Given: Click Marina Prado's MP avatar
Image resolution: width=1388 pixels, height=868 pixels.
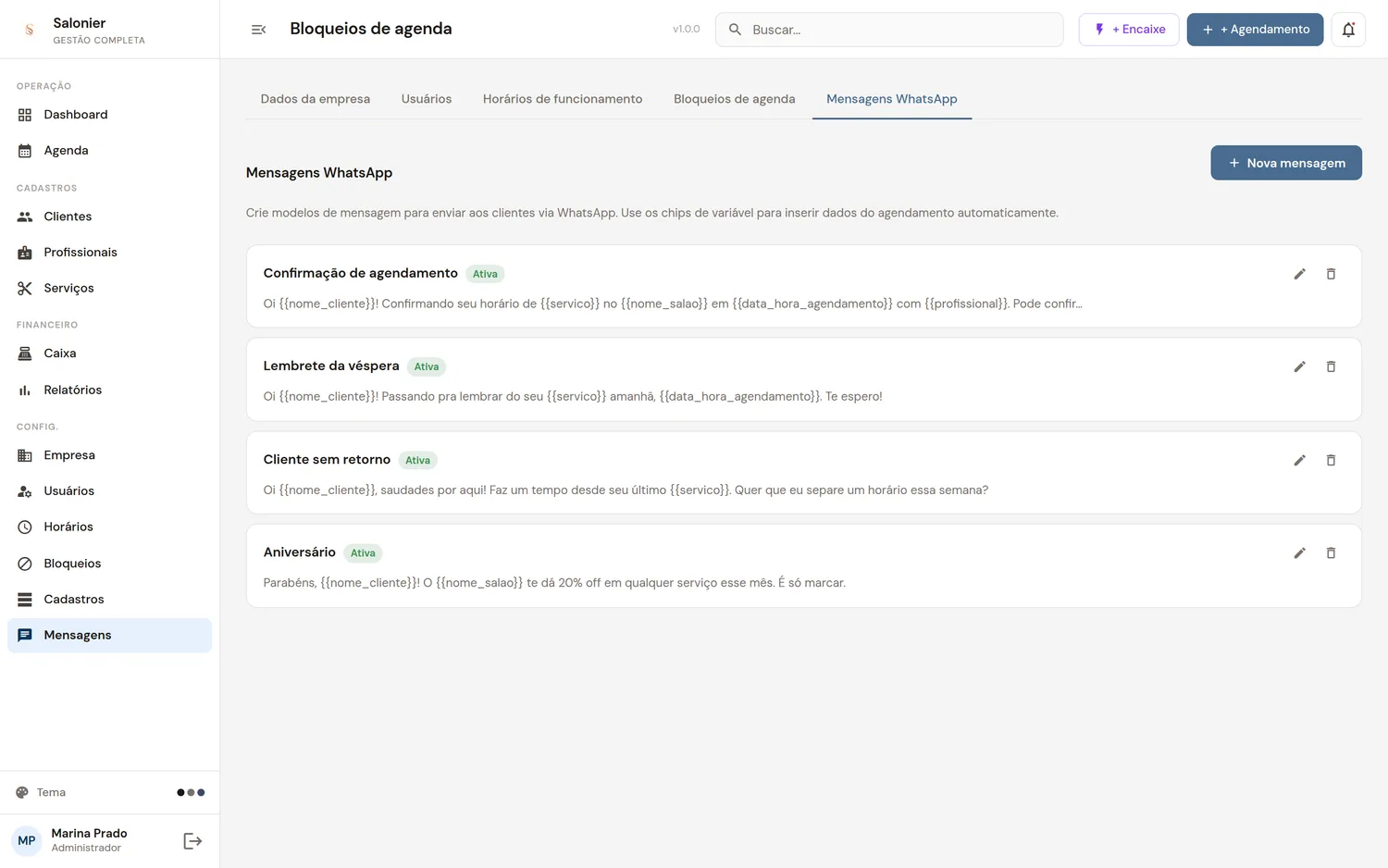Looking at the screenshot, I should [27, 841].
